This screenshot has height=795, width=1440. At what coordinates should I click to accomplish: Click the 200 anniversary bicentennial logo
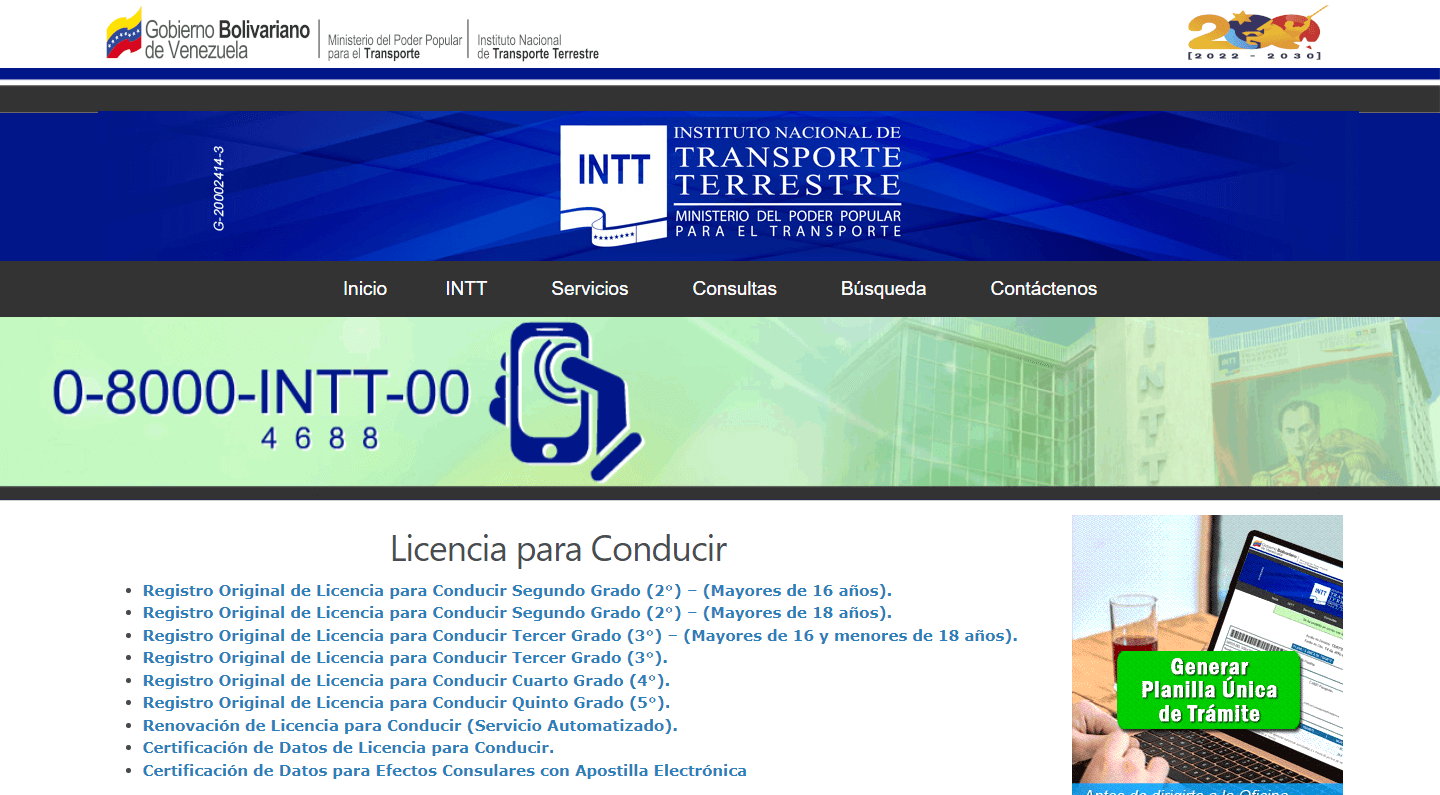1255,36
